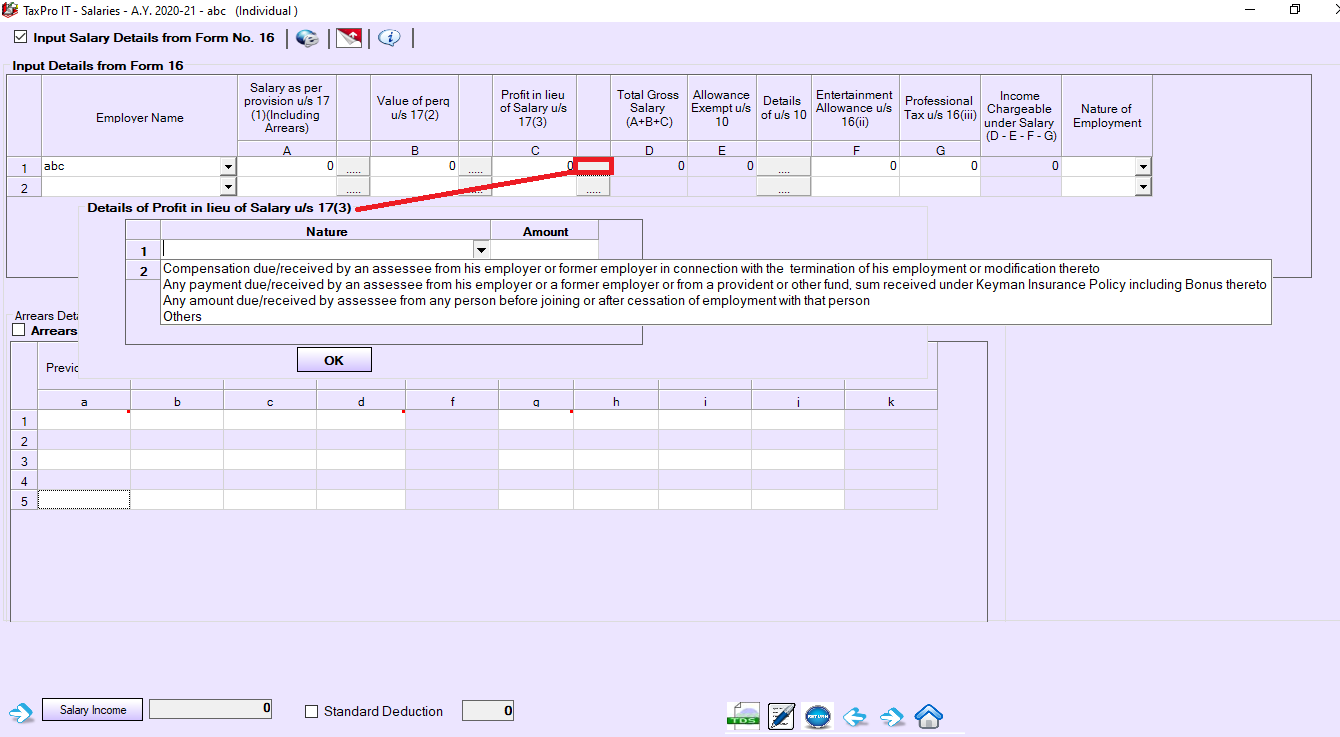This screenshot has height=737, width=1340.
Task: Click Amount cell in popup row 1
Action: [545, 250]
